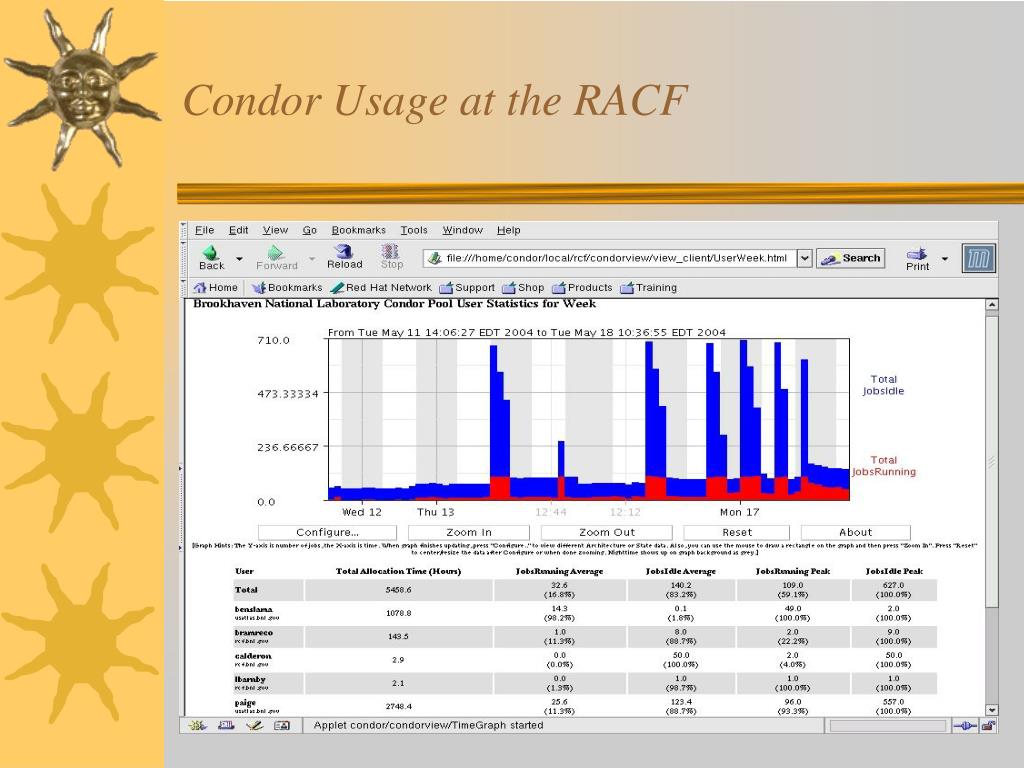Screen dimensions: 1024x768
Task: Click the allocation time value "2748.4"
Action: (398, 707)
